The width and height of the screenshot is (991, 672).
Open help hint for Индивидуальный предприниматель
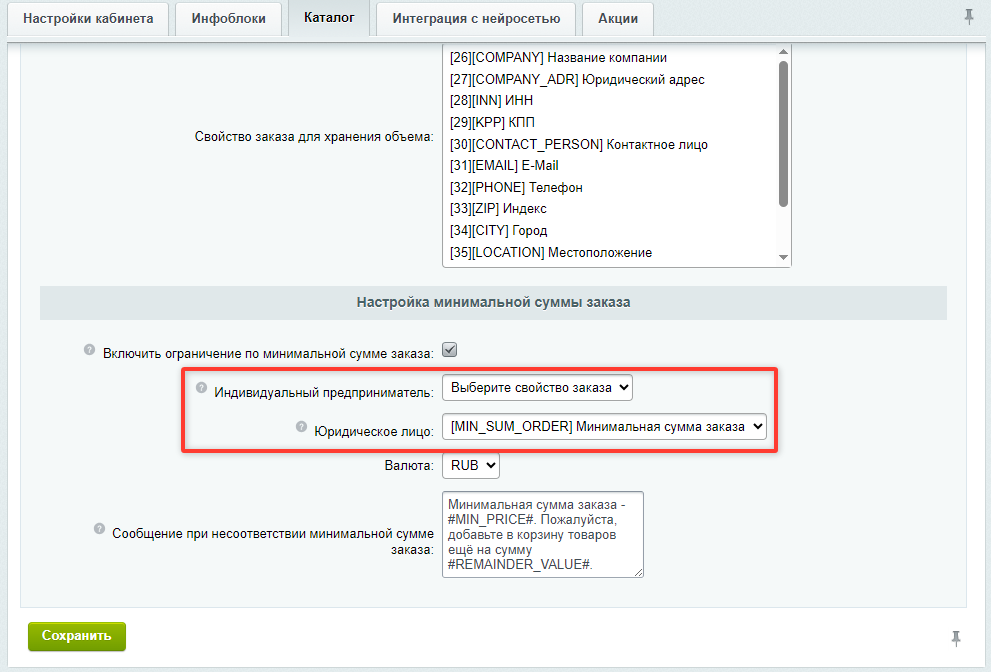(201, 388)
